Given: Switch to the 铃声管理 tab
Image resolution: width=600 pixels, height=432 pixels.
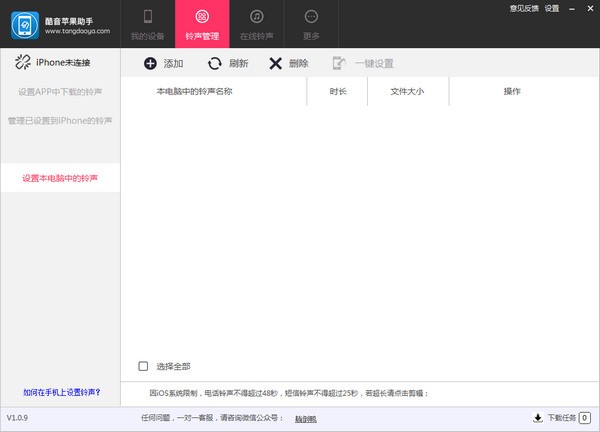Looking at the screenshot, I should [202, 24].
